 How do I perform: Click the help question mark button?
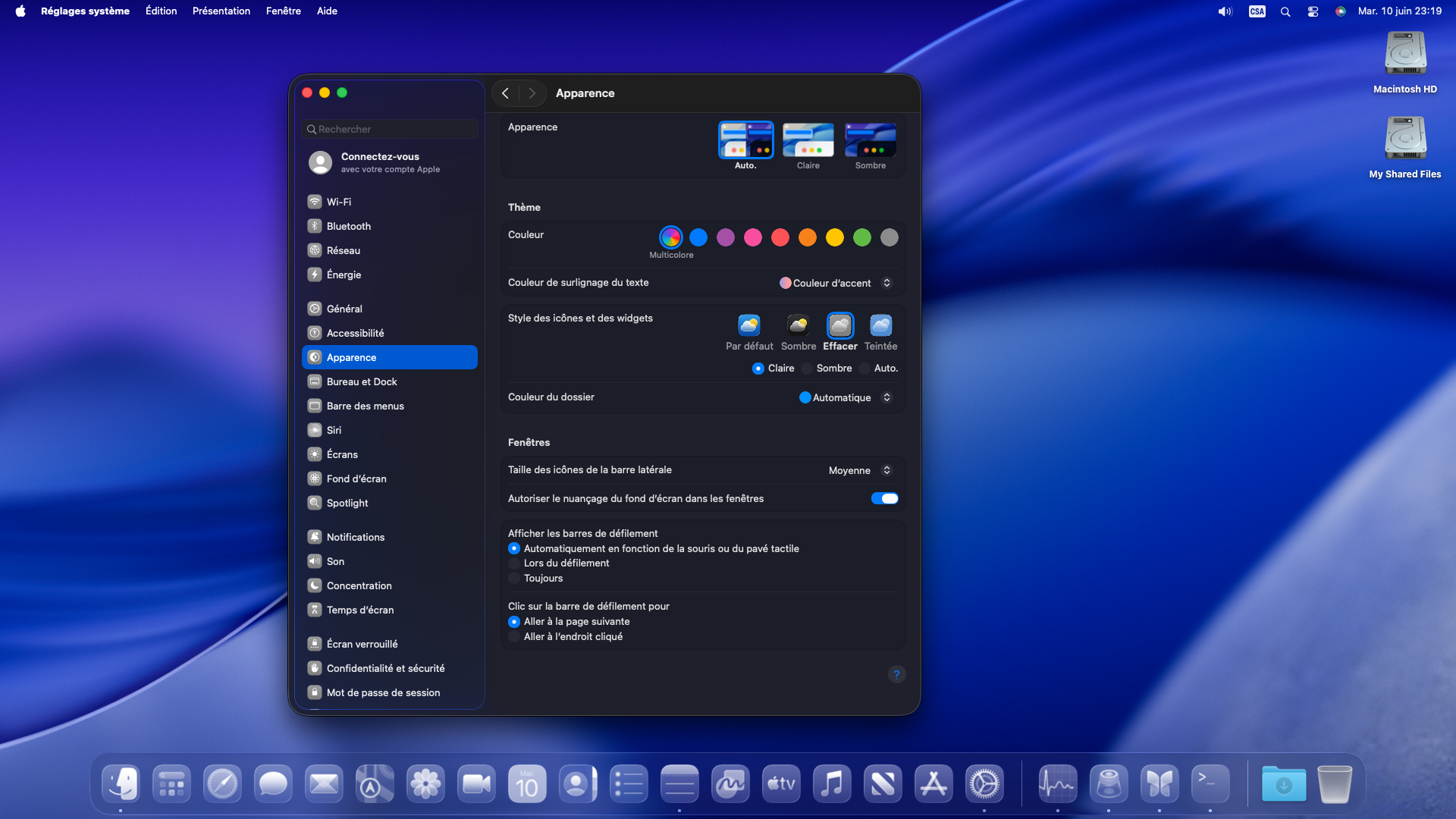(x=896, y=674)
